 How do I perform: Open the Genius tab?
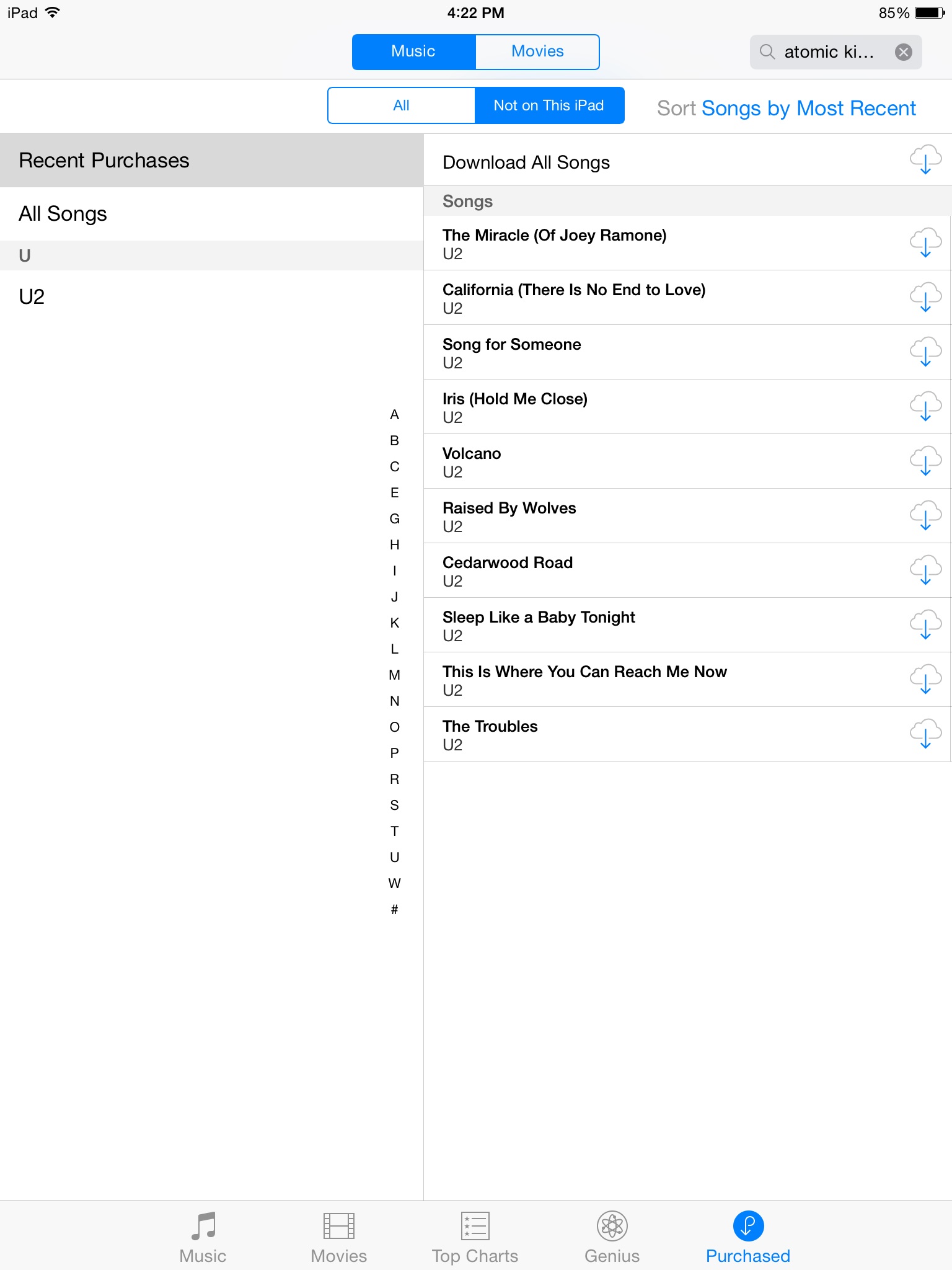point(612,1237)
